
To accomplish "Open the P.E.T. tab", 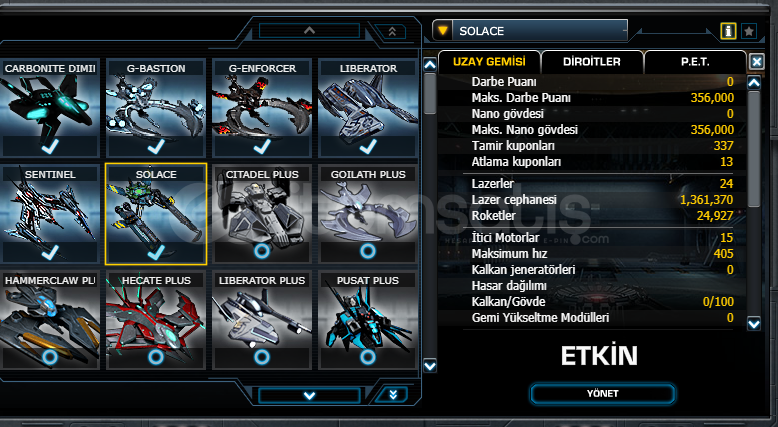I will point(695,62).
